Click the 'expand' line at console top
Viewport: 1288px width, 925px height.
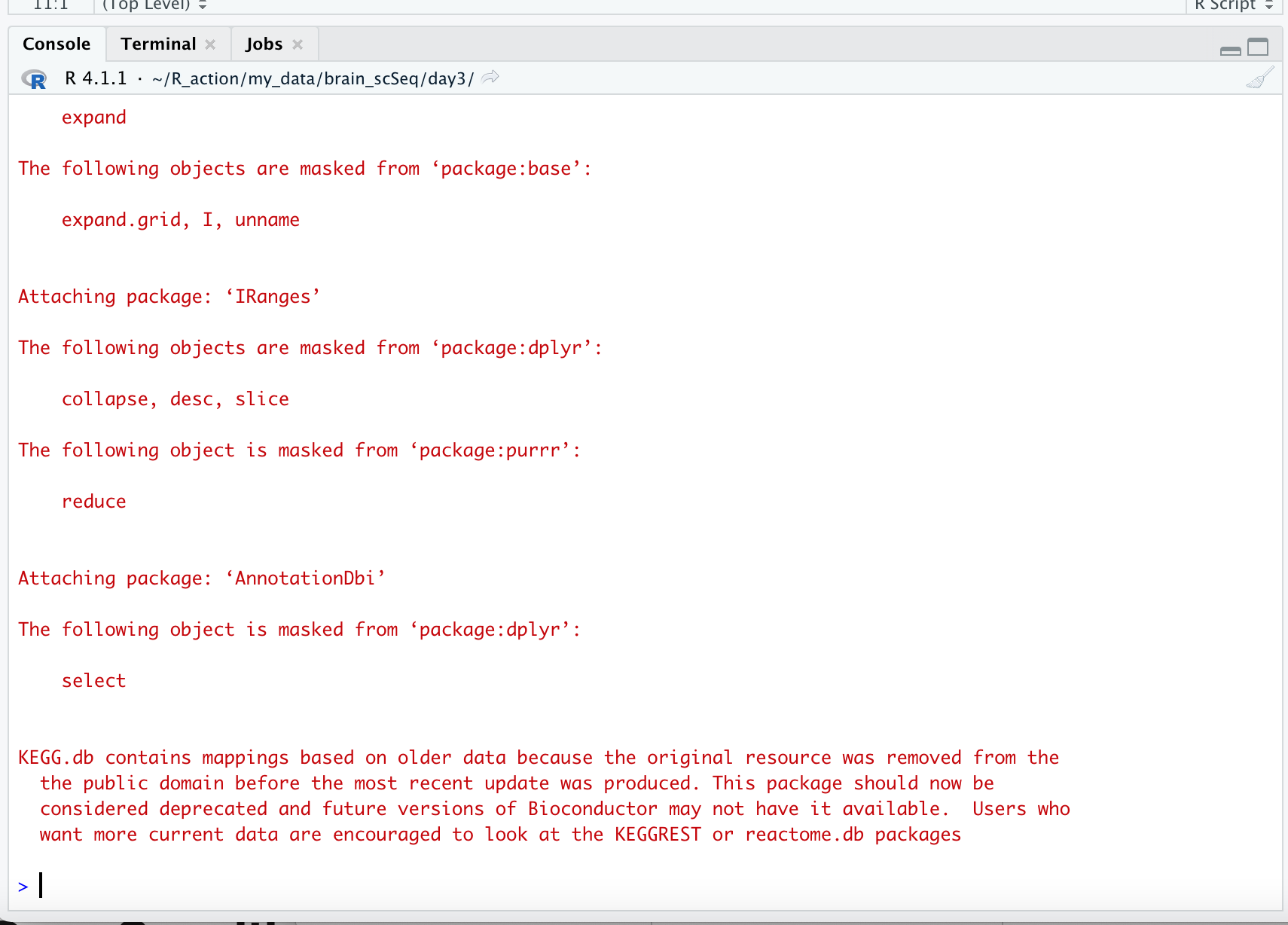(x=94, y=117)
